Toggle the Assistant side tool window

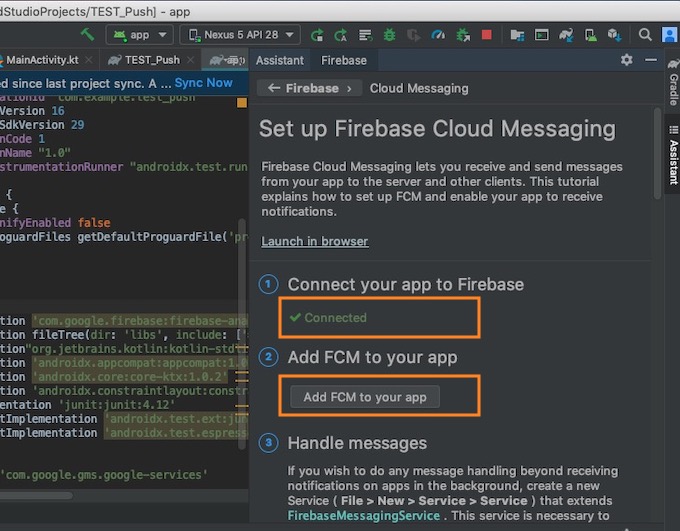(673, 155)
